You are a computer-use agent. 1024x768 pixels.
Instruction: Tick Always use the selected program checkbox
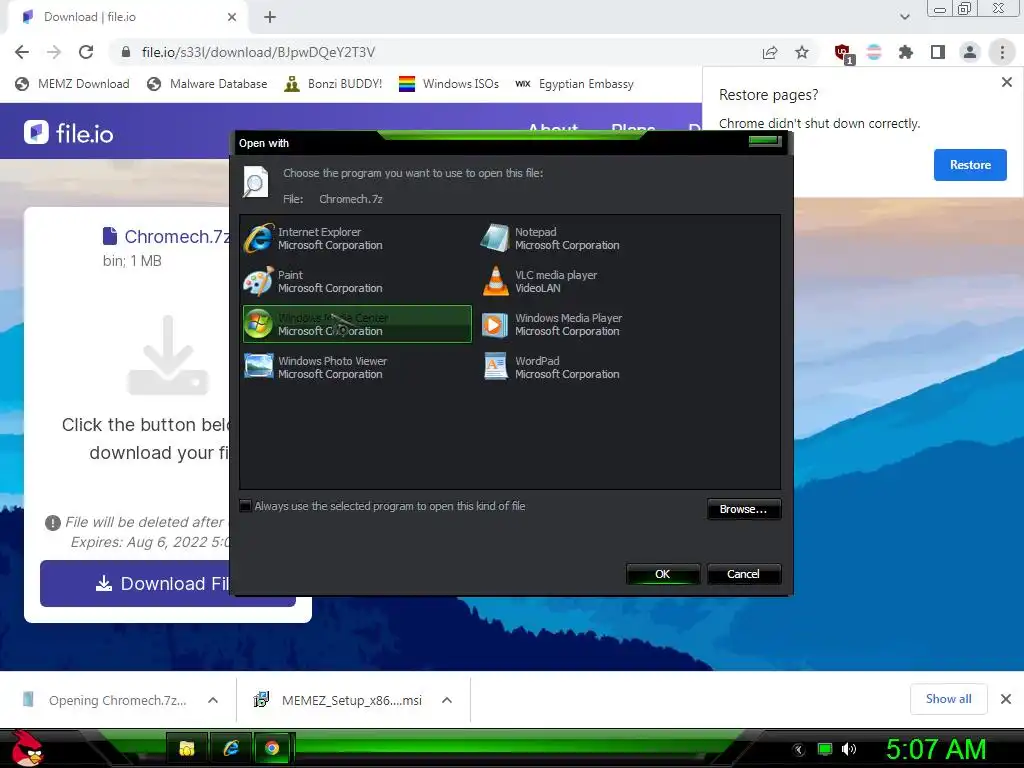click(x=246, y=506)
